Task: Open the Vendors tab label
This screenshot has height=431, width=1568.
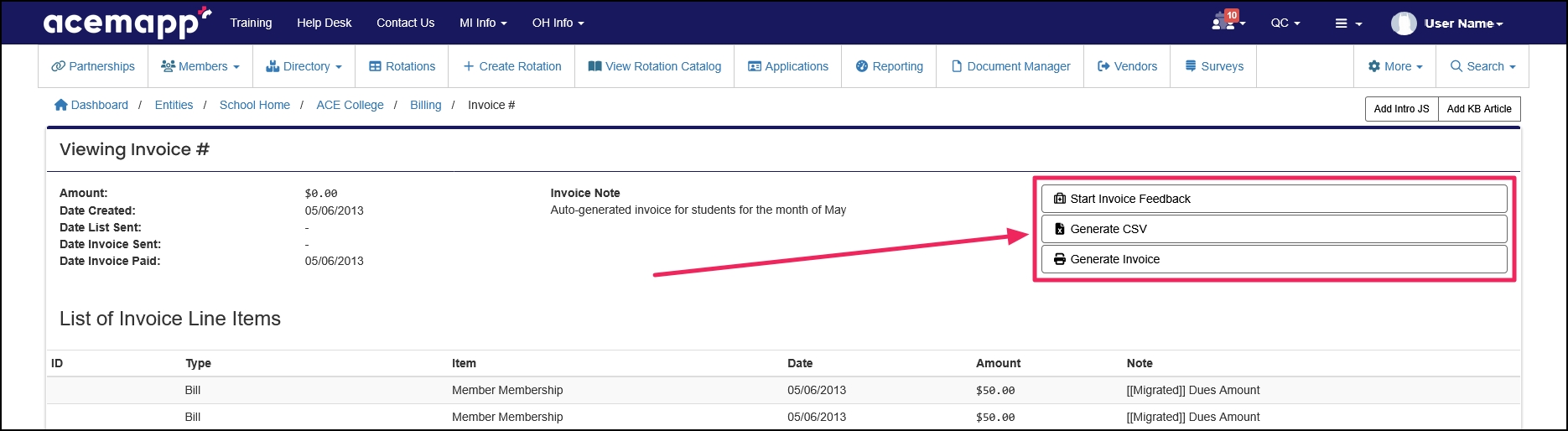Action: tap(1135, 66)
